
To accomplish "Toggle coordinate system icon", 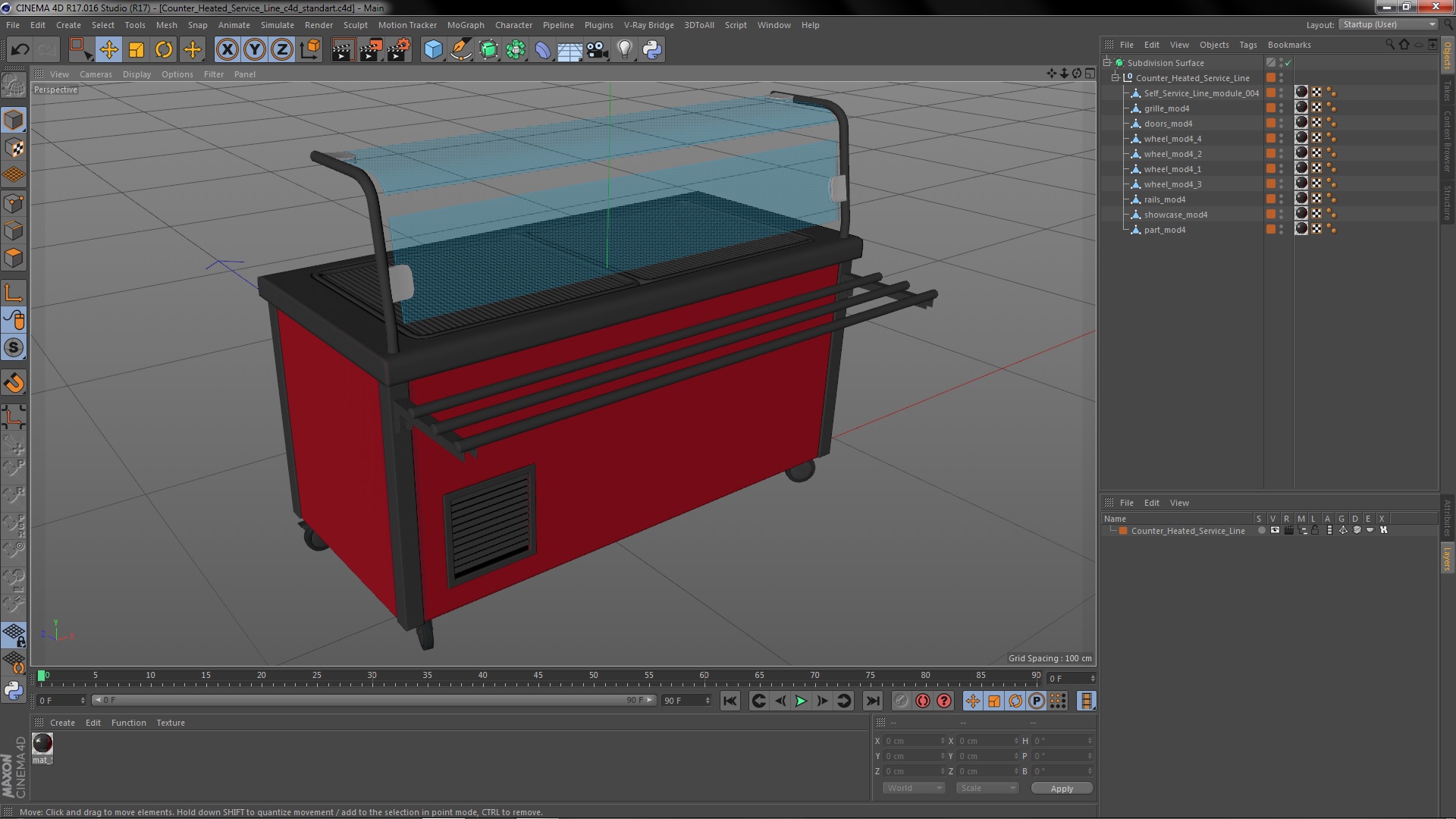I will coord(310,50).
